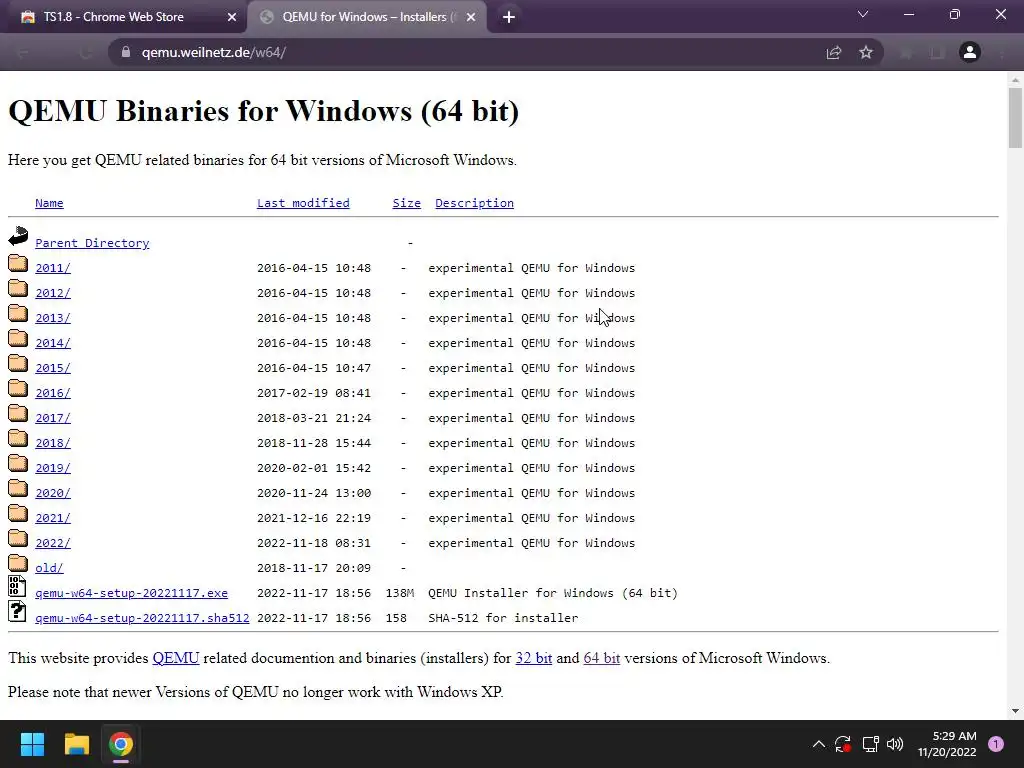Open the 2012/ folder link
The height and width of the screenshot is (768, 1024).
point(53,293)
